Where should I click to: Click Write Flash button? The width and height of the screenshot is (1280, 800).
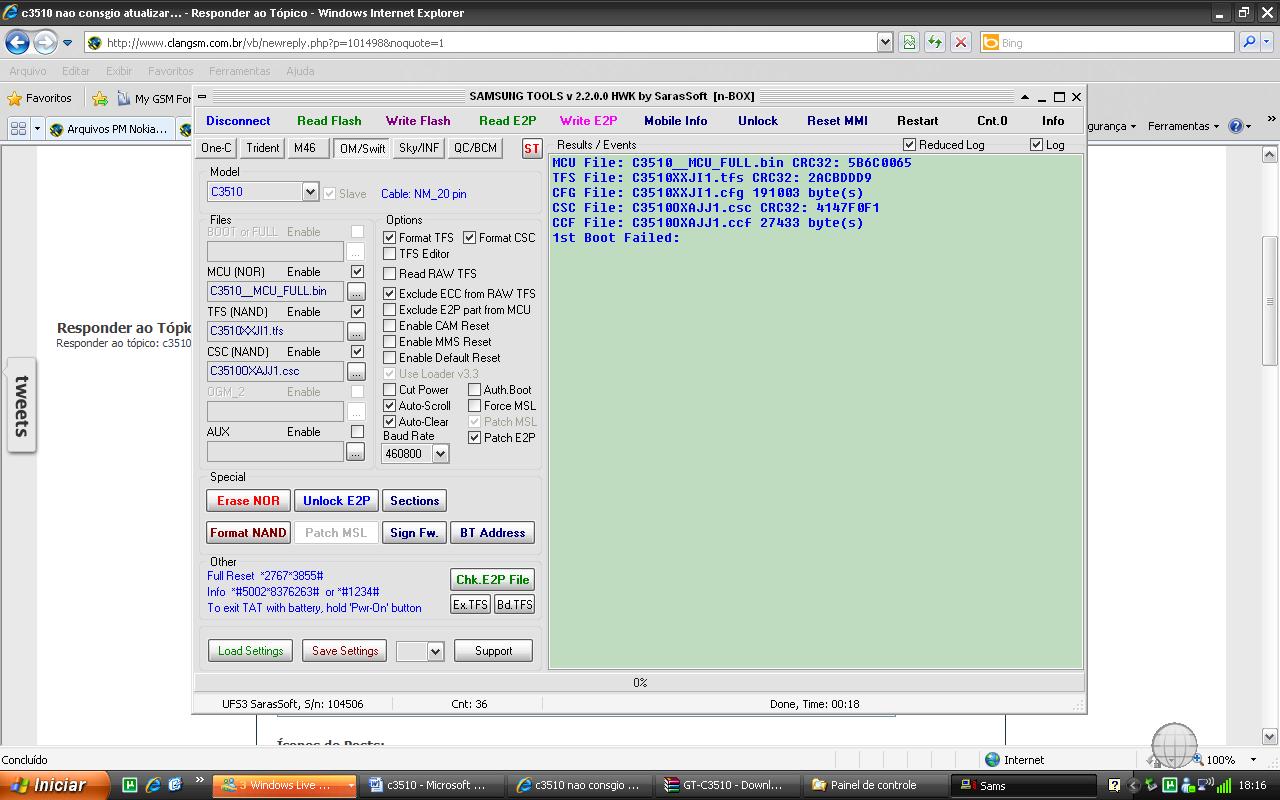pyautogui.click(x=418, y=121)
